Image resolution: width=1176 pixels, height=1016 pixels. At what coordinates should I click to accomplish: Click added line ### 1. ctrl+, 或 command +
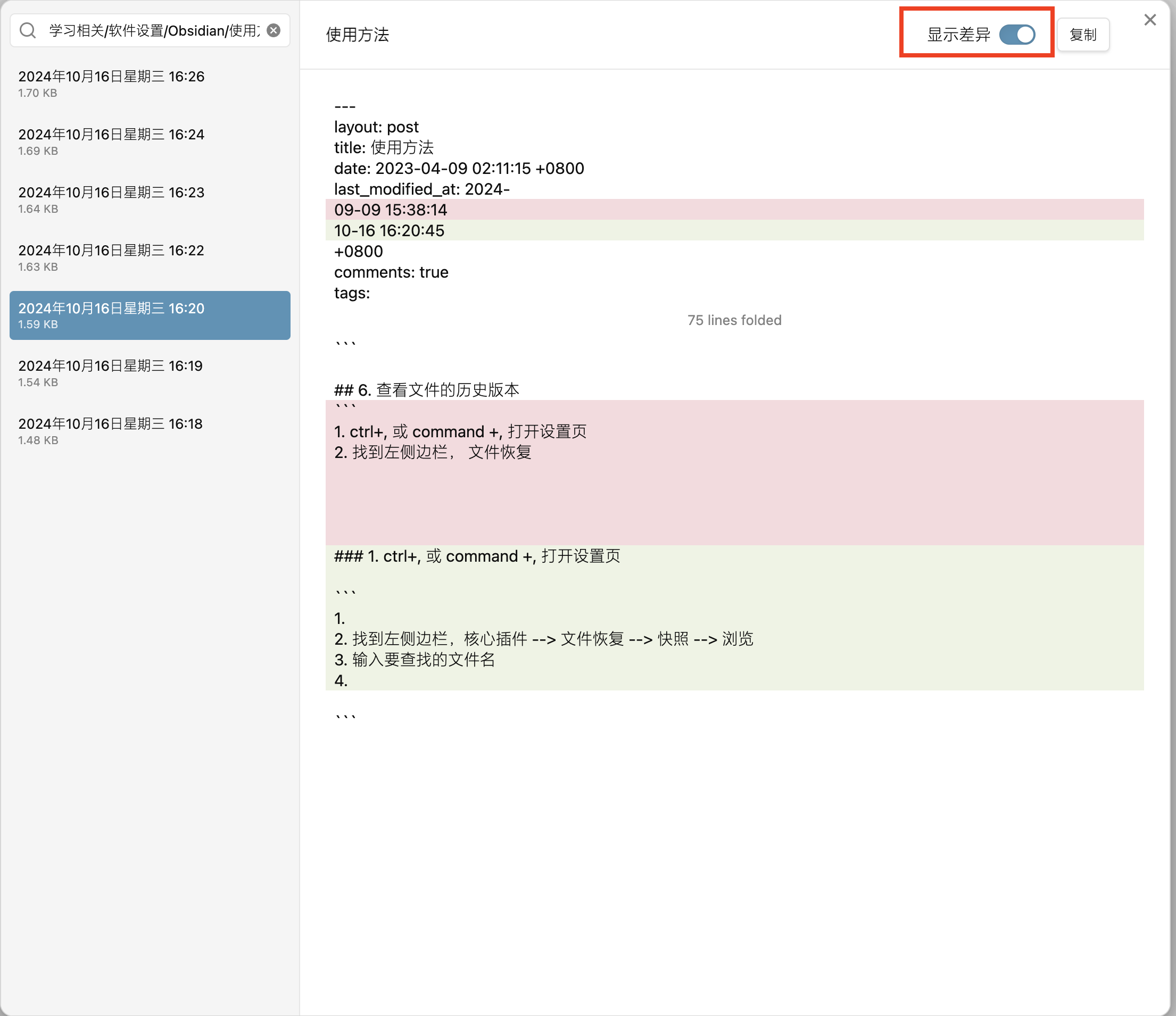(477, 556)
